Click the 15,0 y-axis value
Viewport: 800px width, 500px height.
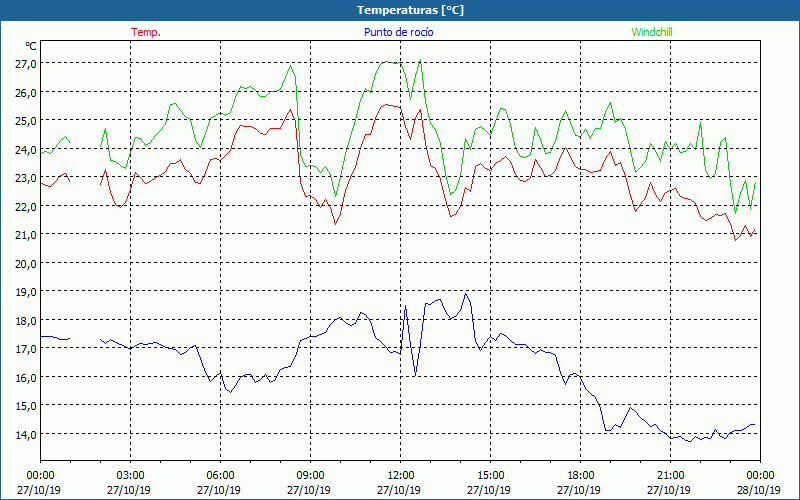coord(26,406)
